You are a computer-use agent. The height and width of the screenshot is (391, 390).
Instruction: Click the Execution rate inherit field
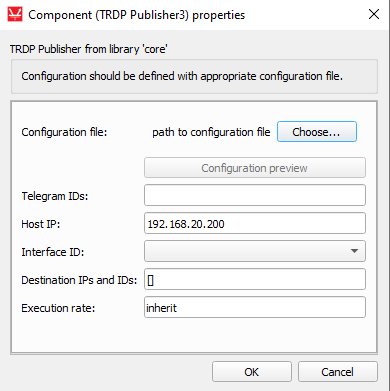pyautogui.click(x=255, y=307)
